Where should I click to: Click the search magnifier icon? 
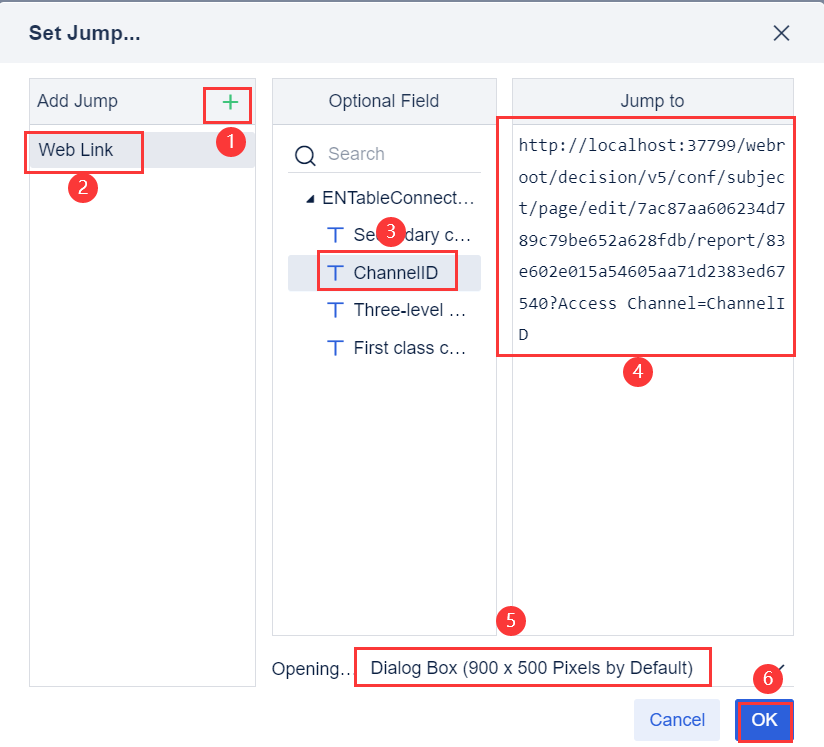[305, 154]
